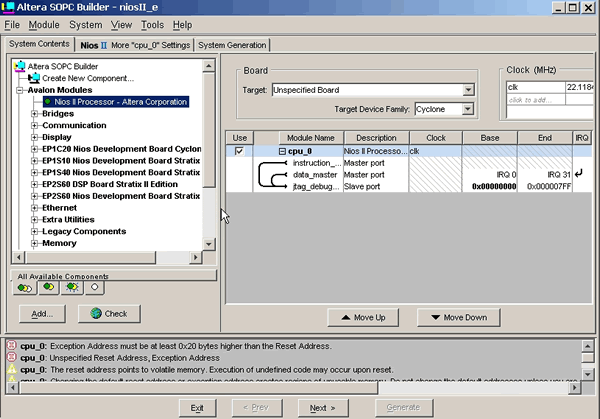The height and width of the screenshot is (419, 600).
Task: Click the EP2S60 DSP Board Stratix II Edition item
Action: click(110, 184)
